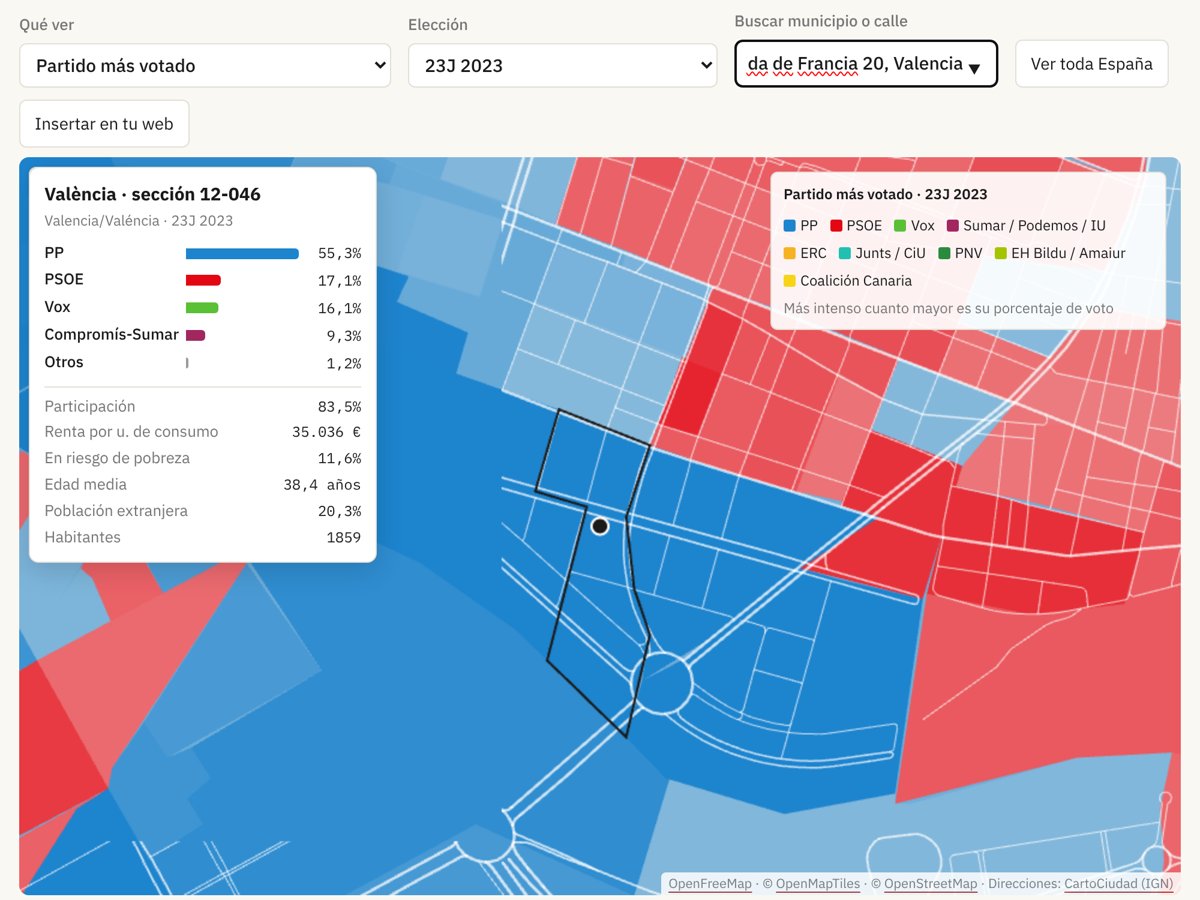The image size is (1200, 900).
Task: Click the 'Más intenso cuanto mayor' legend note
Action: 948,308
